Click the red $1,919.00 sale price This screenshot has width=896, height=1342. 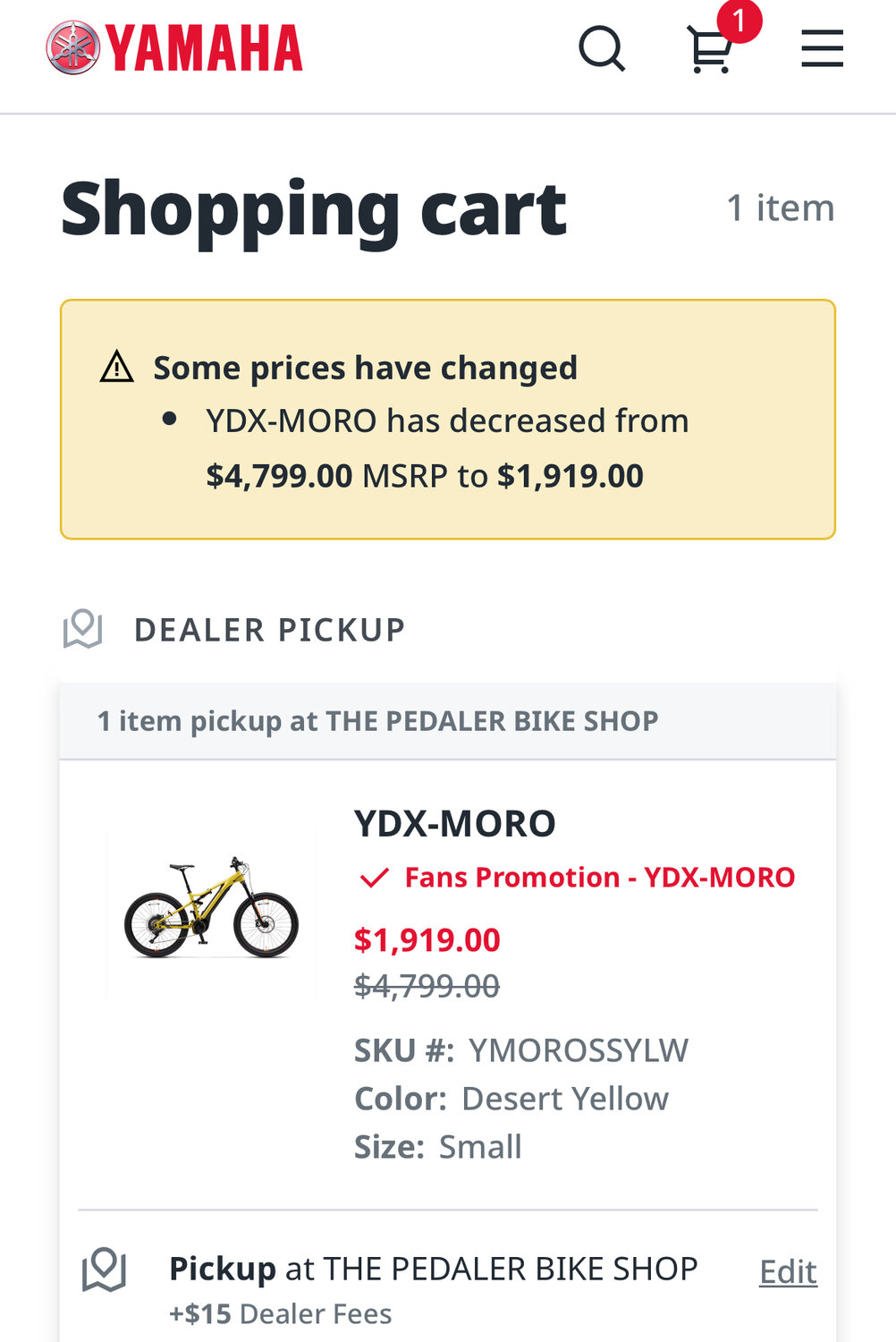click(427, 940)
